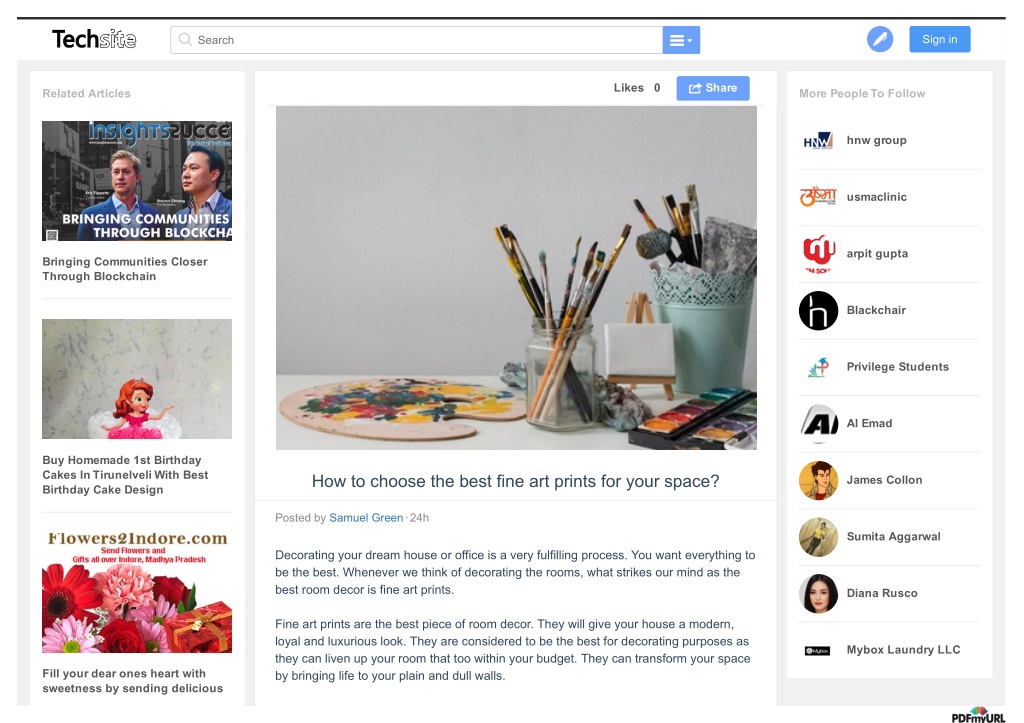Open the Flowers2Indore article thumbnail
The width and height of the screenshot is (1024, 723).
137,592
